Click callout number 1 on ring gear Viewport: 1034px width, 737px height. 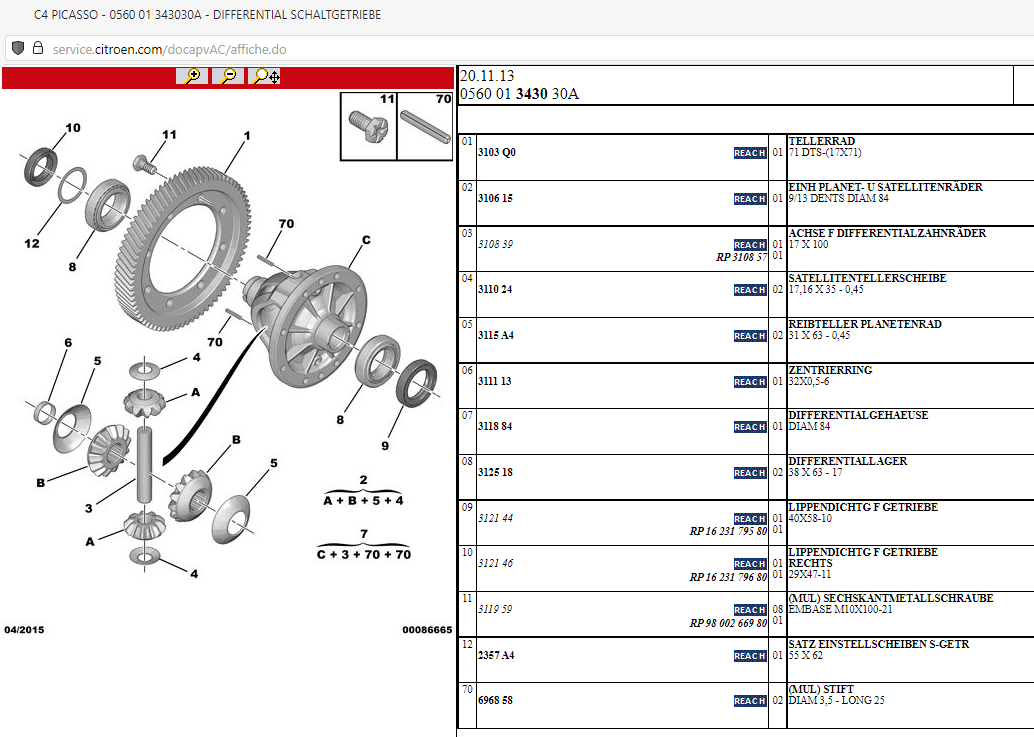[x=247, y=136]
